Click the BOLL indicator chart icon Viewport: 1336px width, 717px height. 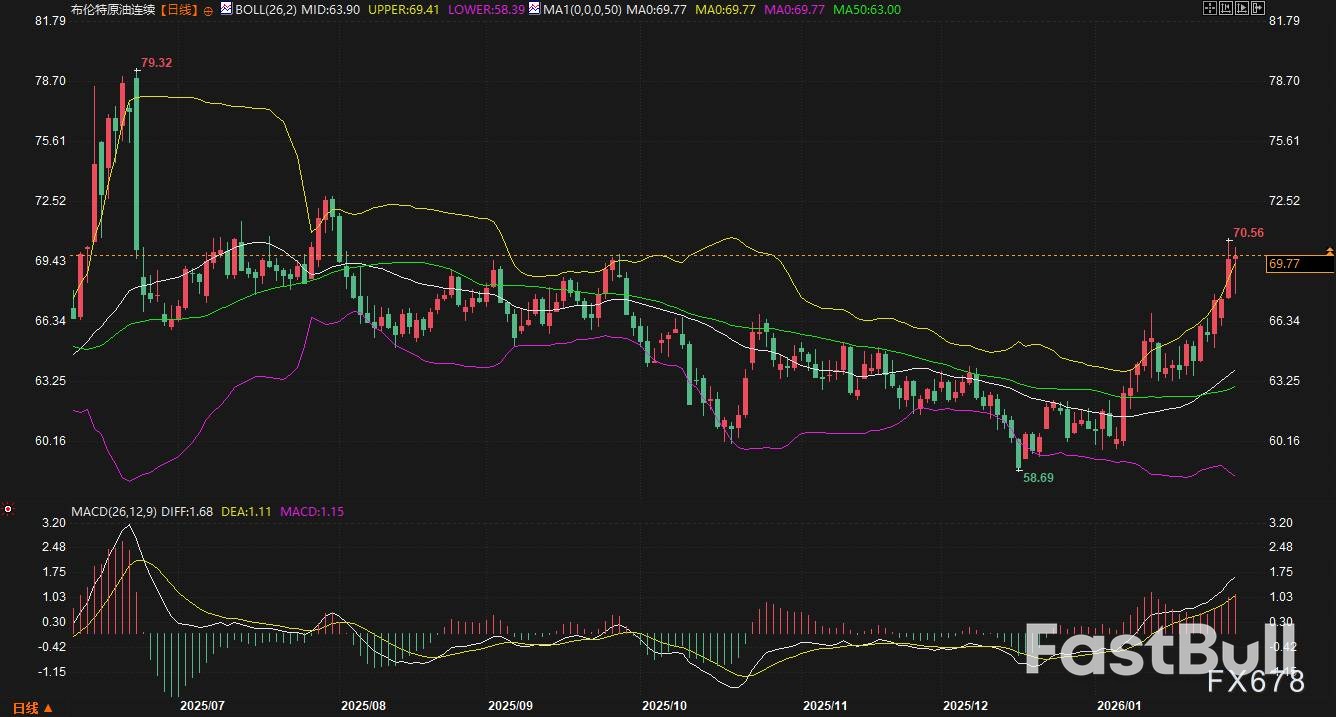[226, 8]
